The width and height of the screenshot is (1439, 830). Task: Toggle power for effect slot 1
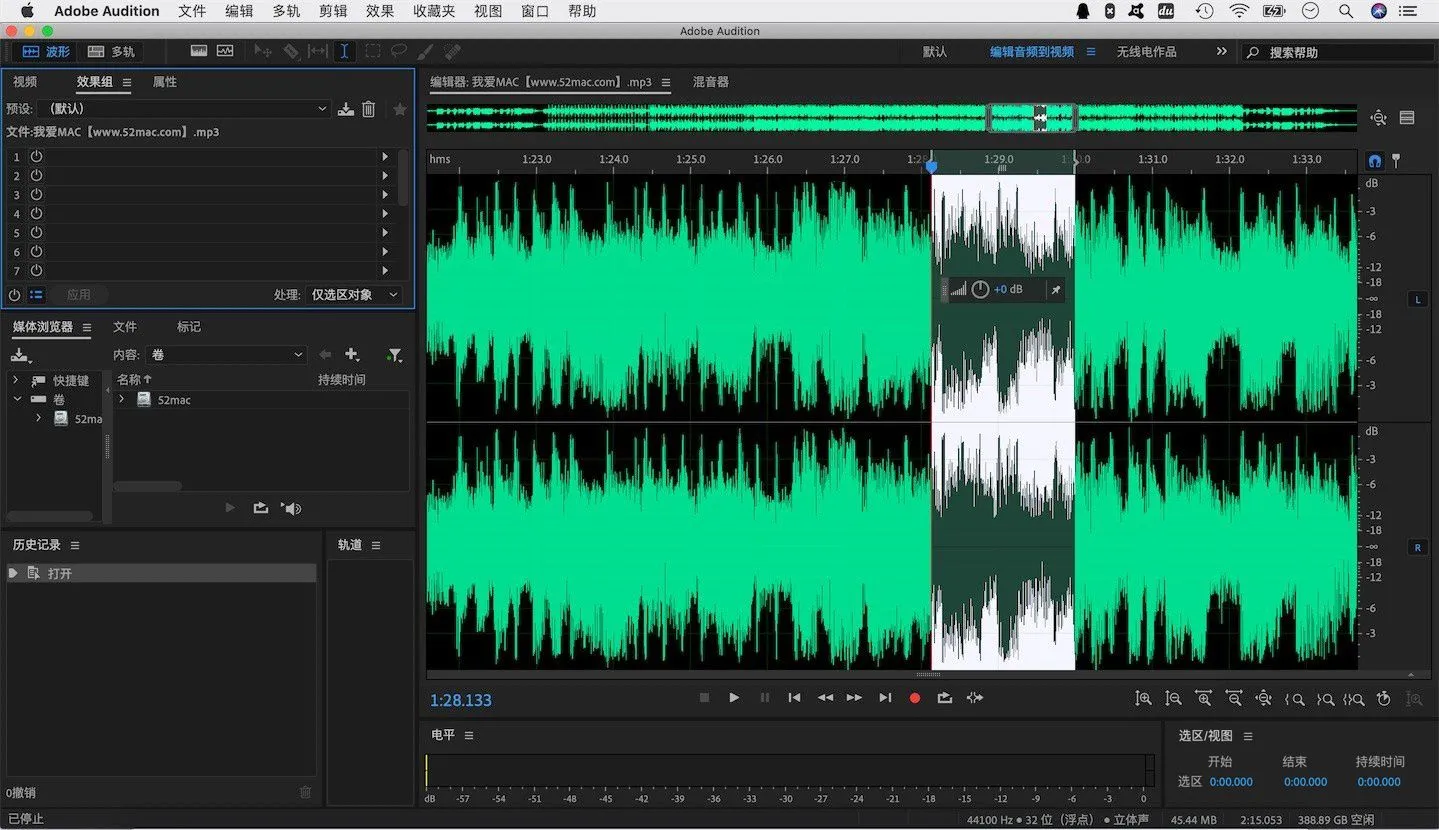pyautogui.click(x=37, y=157)
